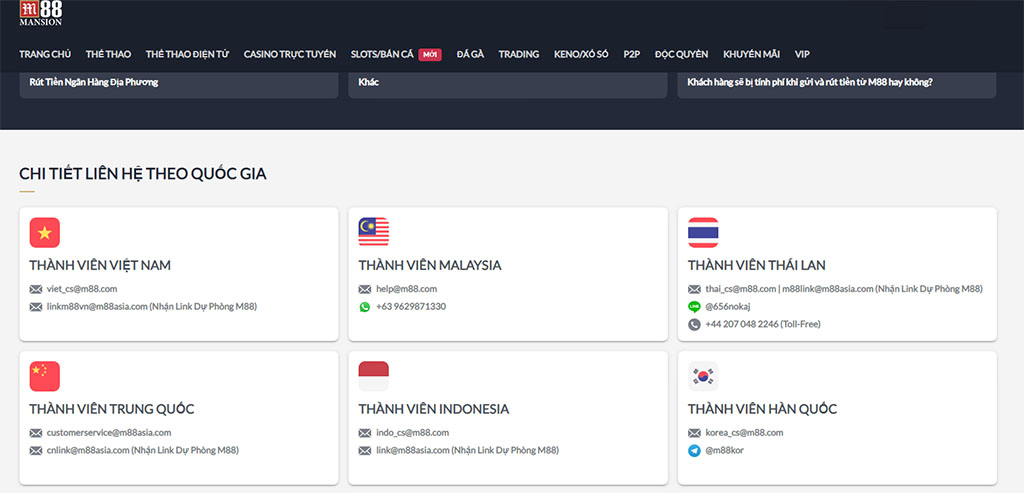Go to Casino Trực Tuyến section

point(289,54)
